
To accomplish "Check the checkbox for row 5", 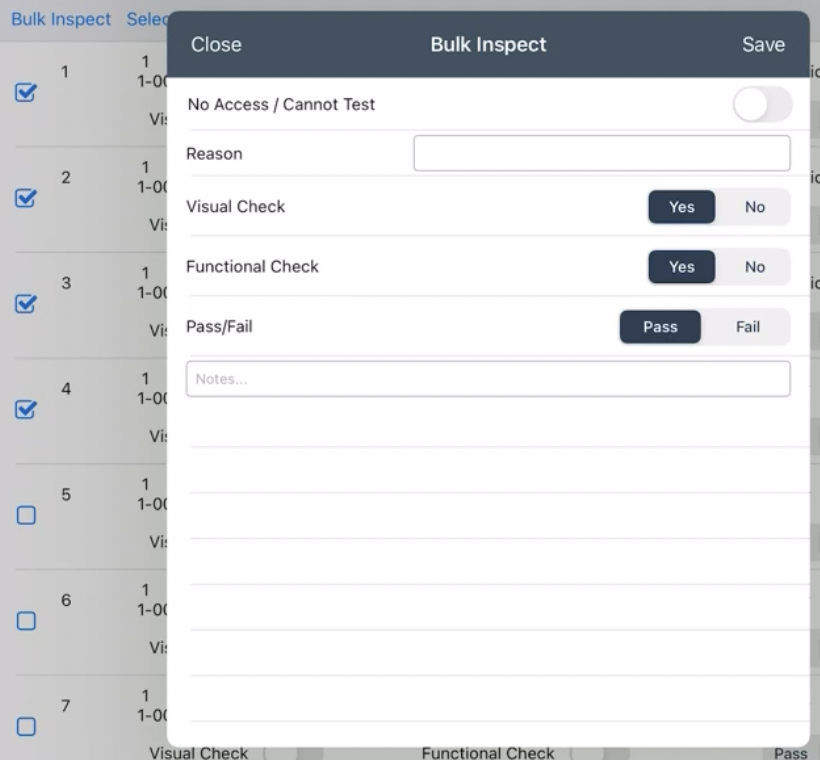I will click(x=26, y=515).
